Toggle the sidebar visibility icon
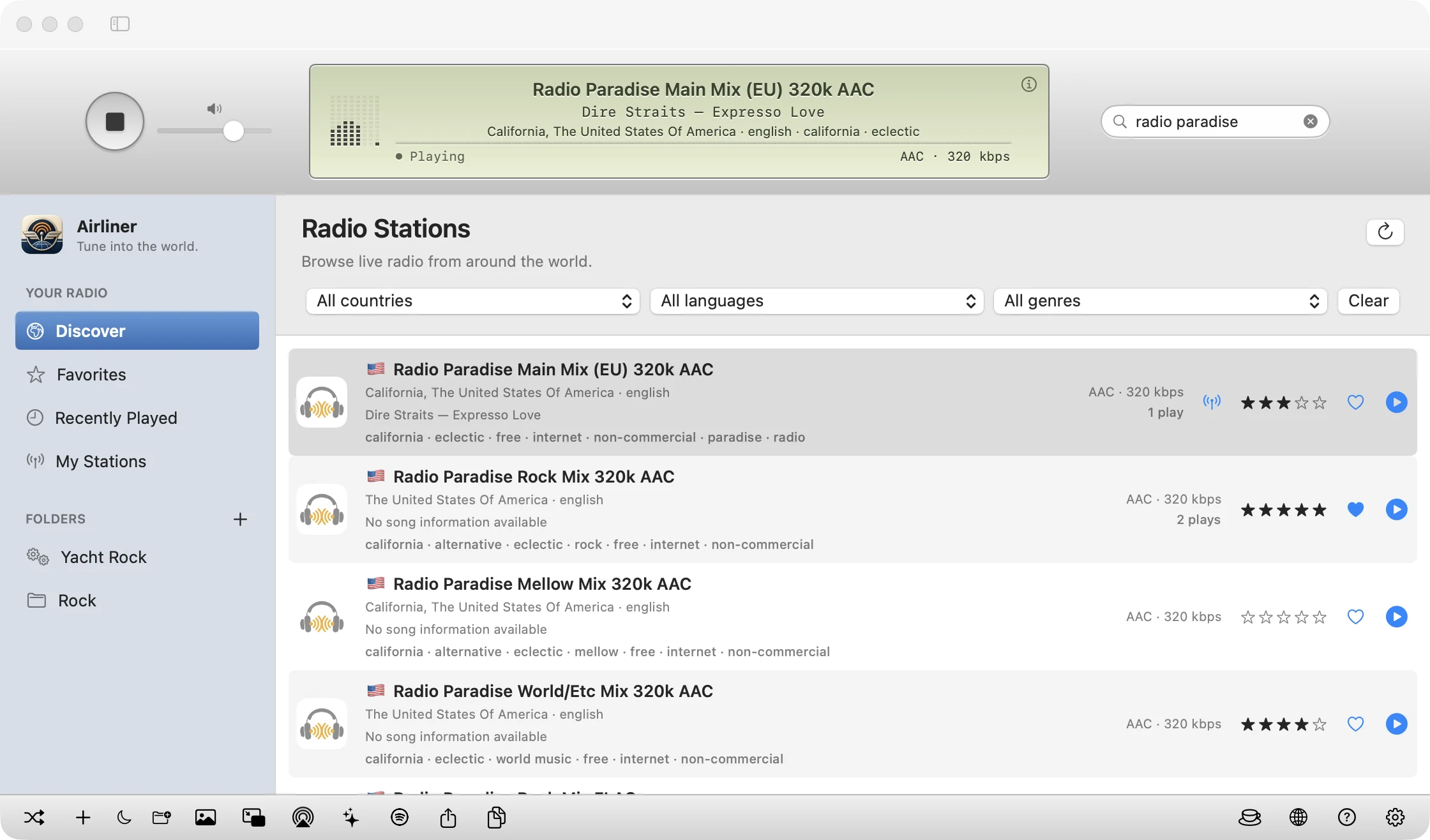The image size is (1430, 840). [120, 24]
